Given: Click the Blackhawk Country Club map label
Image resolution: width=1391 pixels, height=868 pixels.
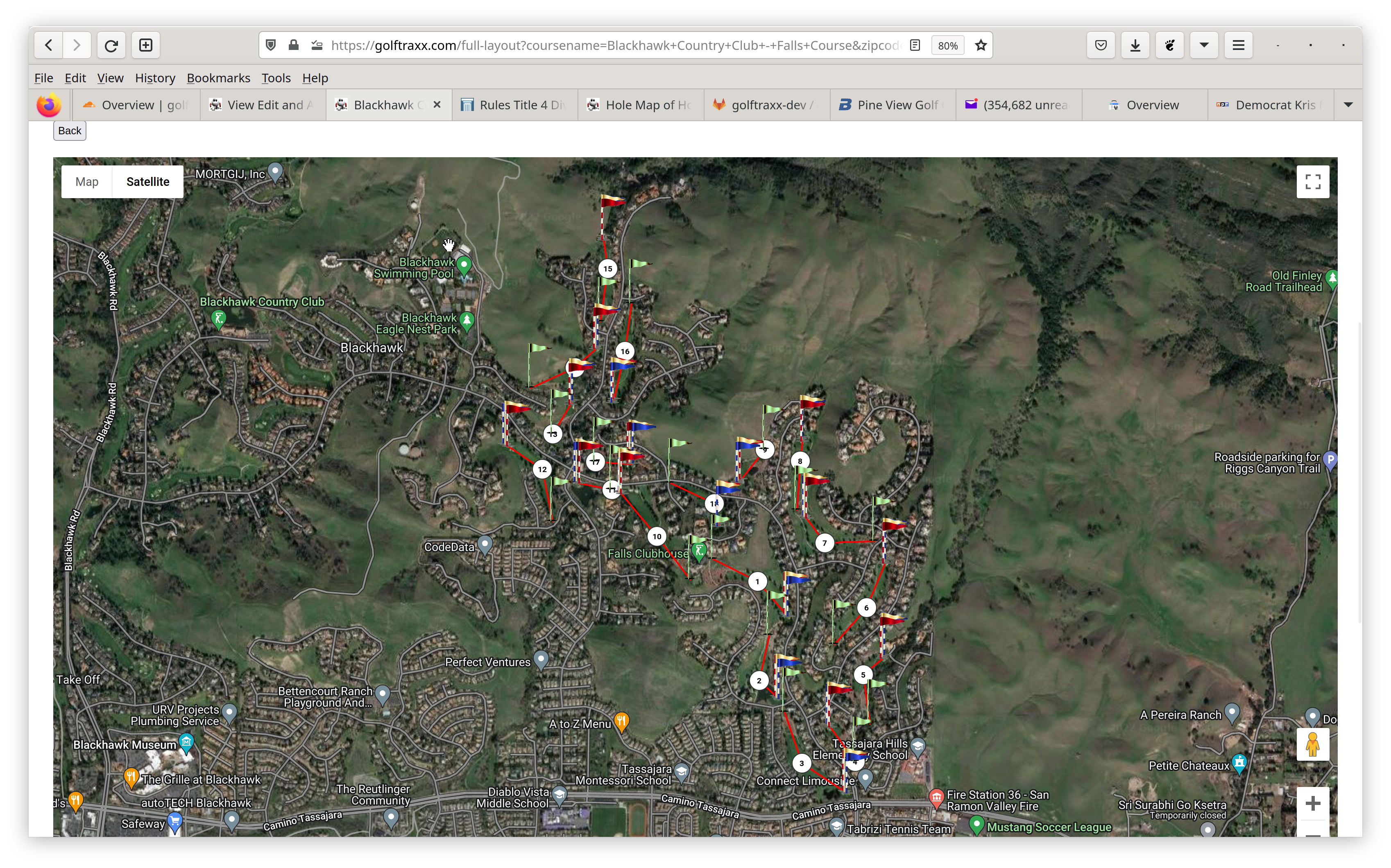Looking at the screenshot, I should [262, 302].
